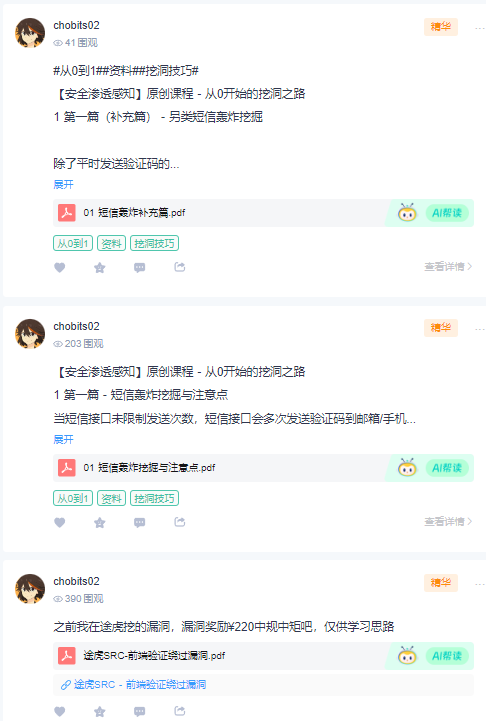
Task: Select the 挖洞技巧 tag in second post
Action: click(154, 498)
